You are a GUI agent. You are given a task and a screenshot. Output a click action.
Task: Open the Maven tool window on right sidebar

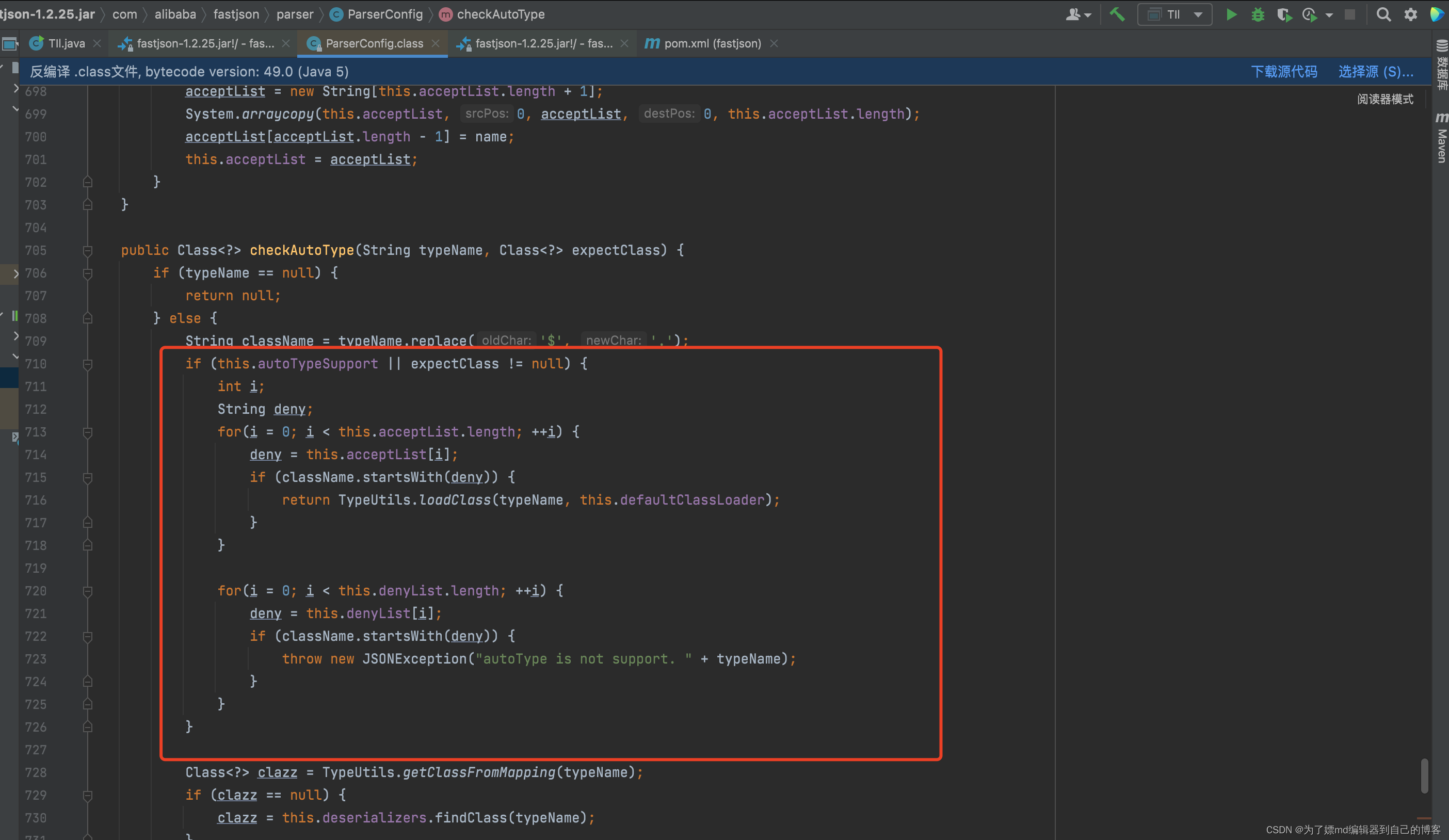click(x=1442, y=137)
